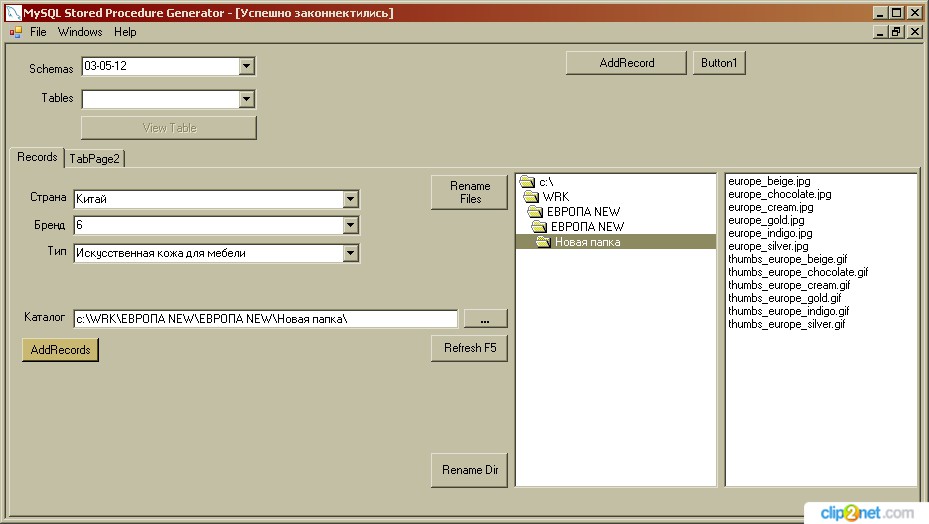This screenshot has height=524, width=929.
Task: Open the Windows menu
Action: coord(80,32)
